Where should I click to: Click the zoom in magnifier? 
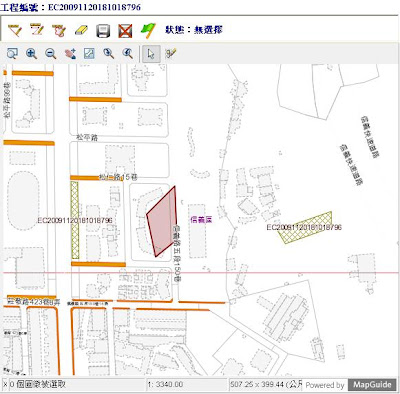31,53
